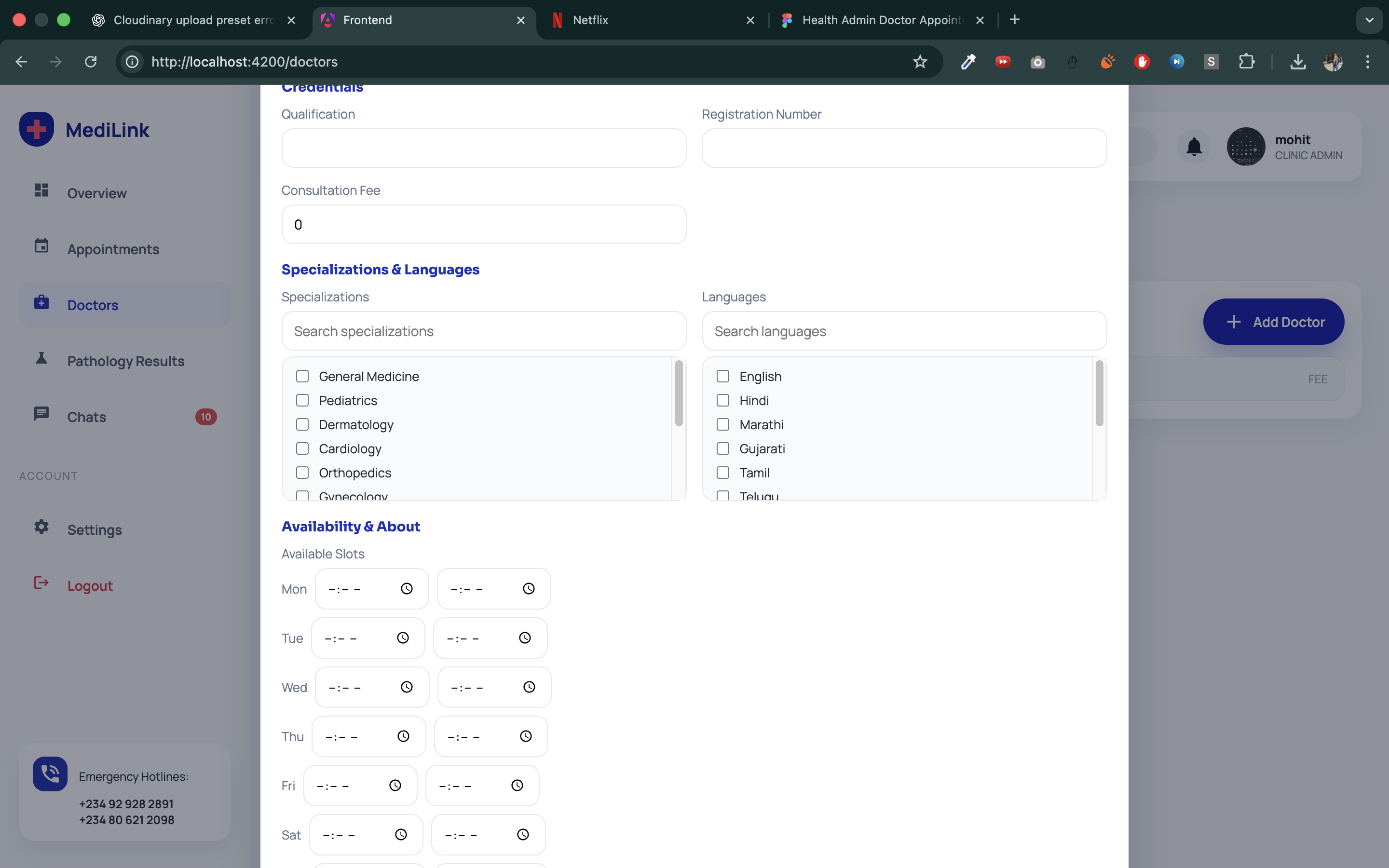The image size is (1389, 868).
Task: Go to Appointments in the sidebar
Action: [113, 249]
